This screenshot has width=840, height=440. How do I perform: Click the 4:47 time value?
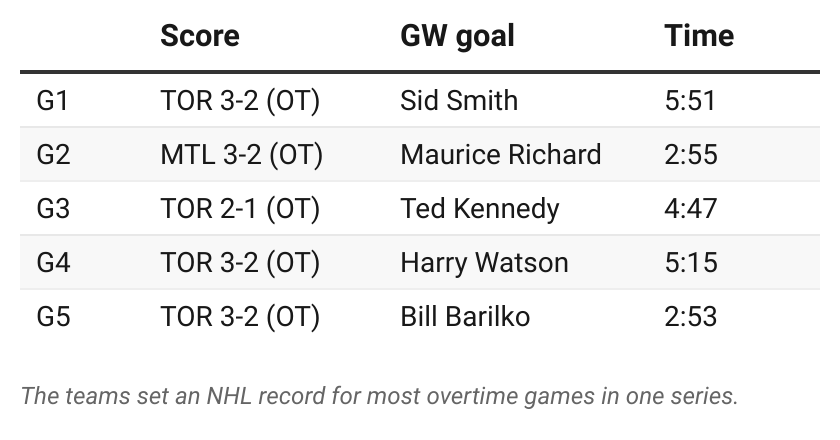691,208
